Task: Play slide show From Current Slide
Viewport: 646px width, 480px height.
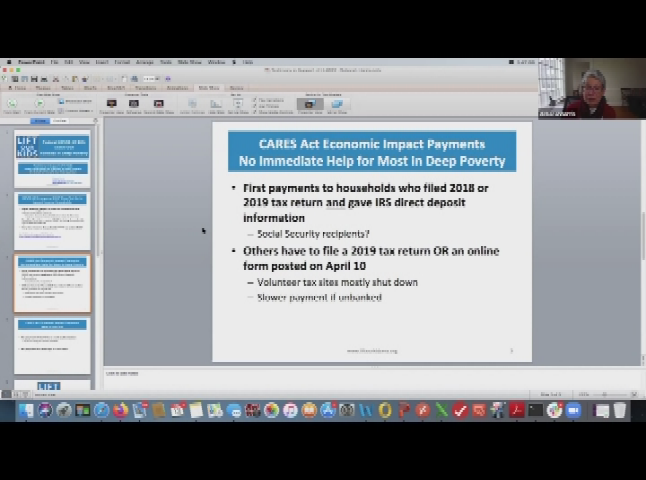Action: coord(40,105)
